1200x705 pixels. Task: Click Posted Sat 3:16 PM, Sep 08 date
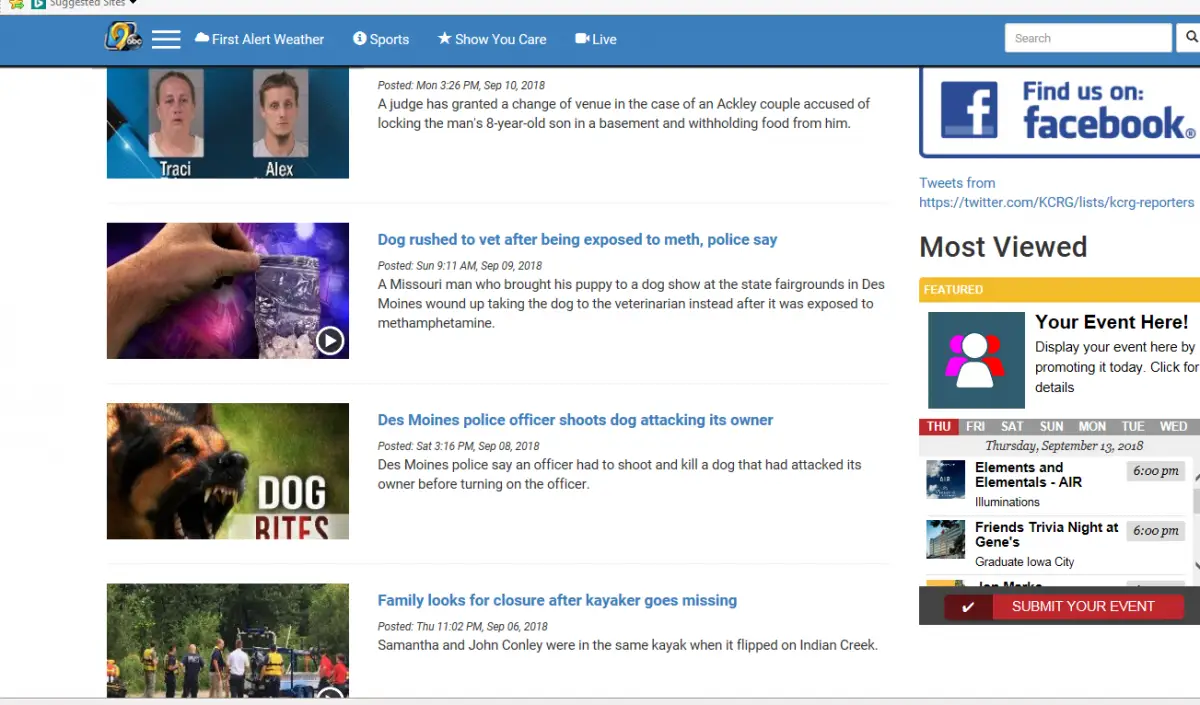point(458,446)
